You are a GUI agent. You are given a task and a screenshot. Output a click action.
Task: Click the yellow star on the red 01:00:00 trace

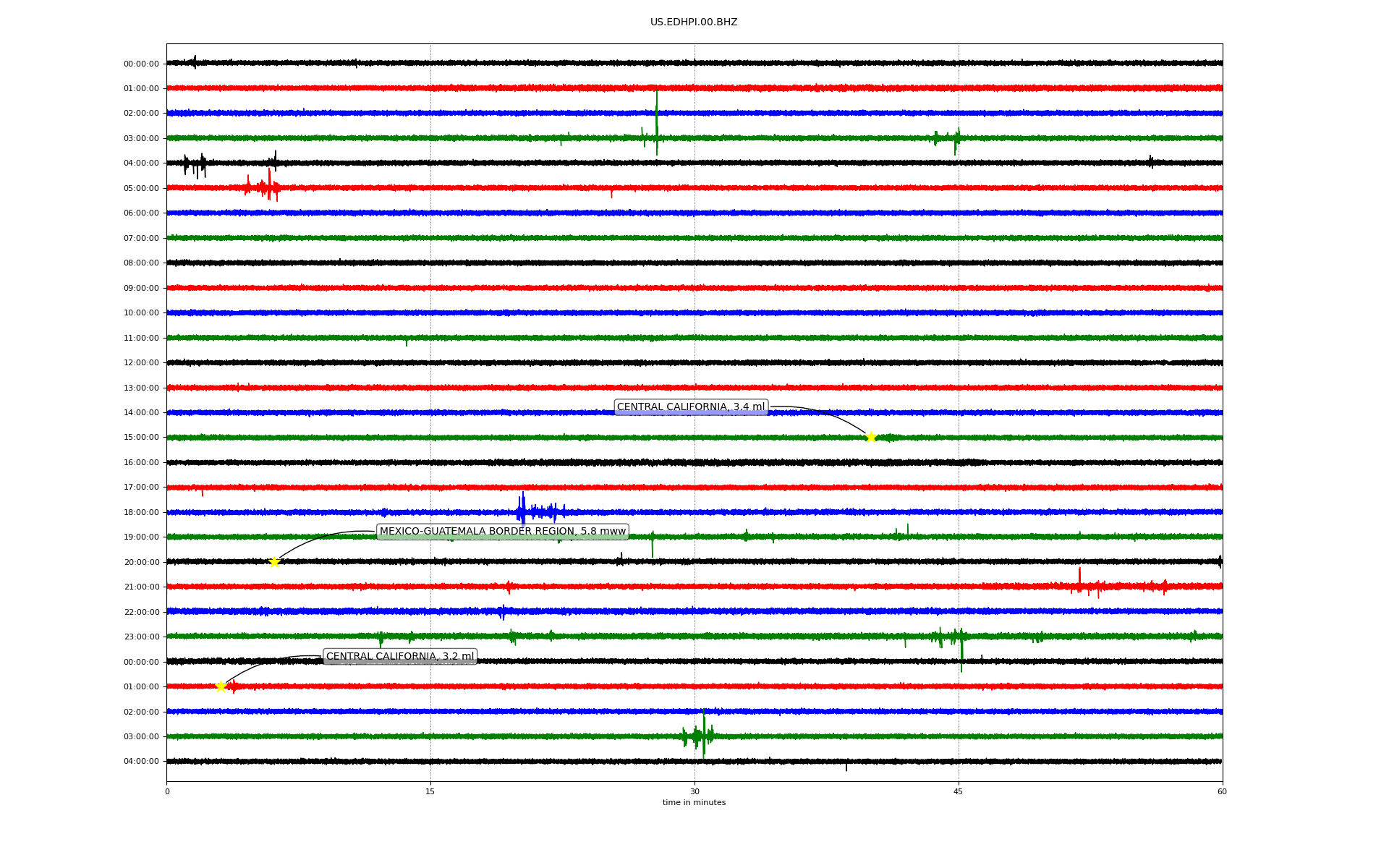coord(221,686)
